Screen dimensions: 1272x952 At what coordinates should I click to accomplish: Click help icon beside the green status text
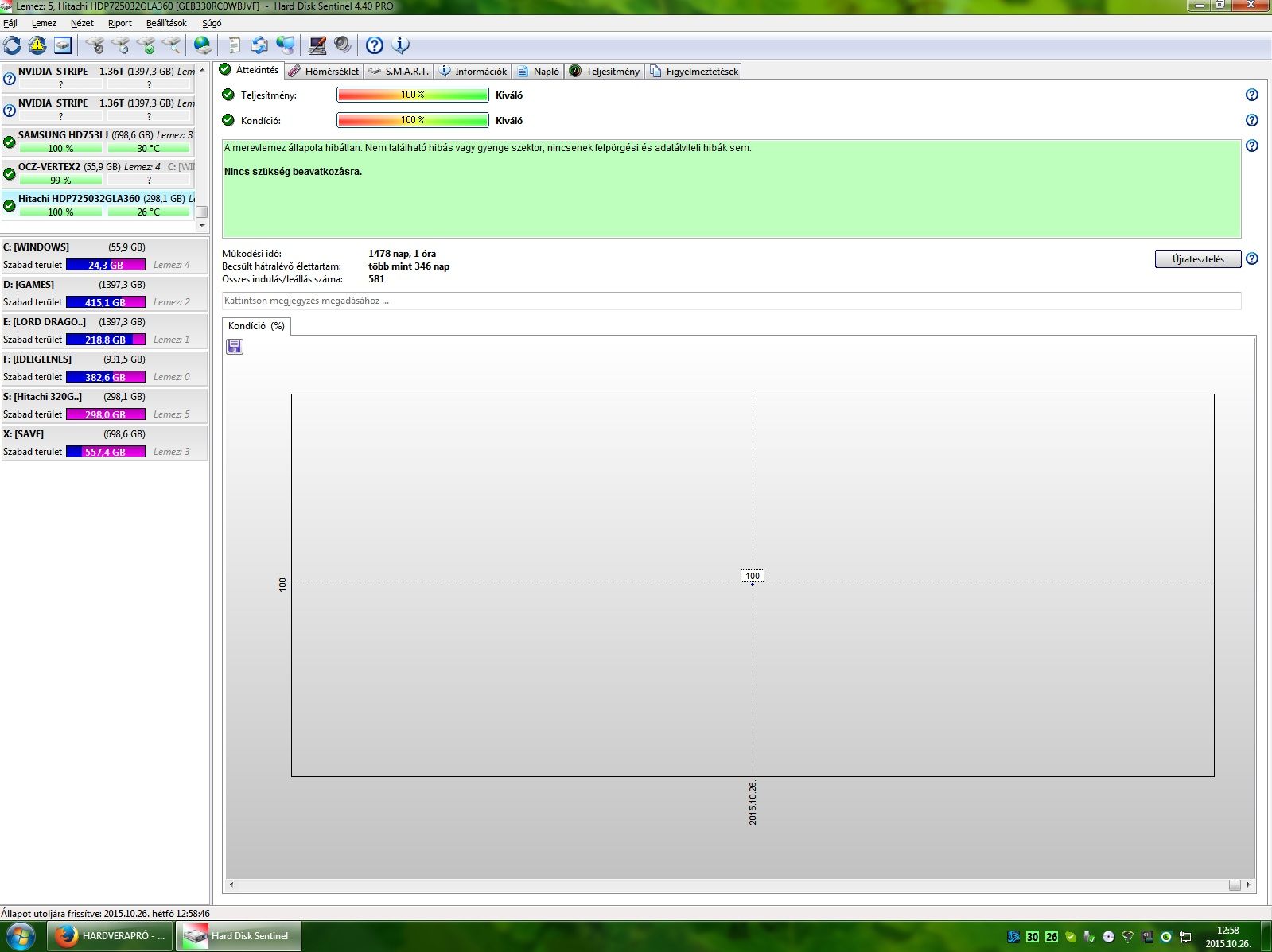pos(1252,146)
